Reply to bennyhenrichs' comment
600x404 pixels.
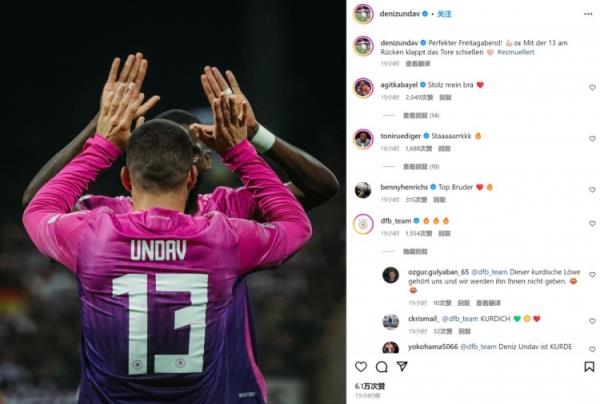pyautogui.click(x=439, y=200)
